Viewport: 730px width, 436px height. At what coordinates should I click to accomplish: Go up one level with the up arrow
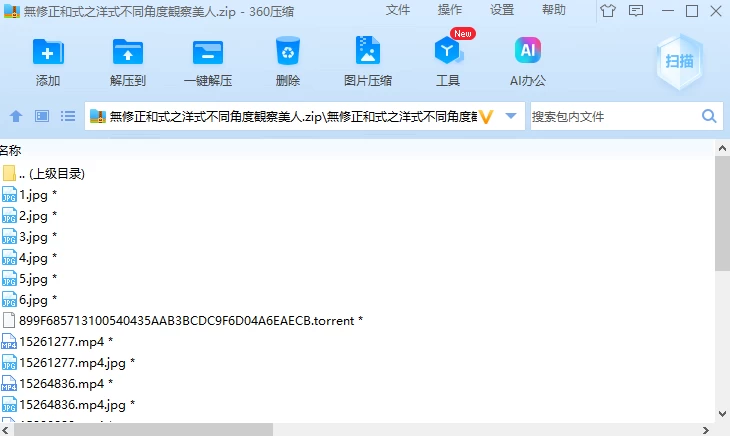(16, 116)
